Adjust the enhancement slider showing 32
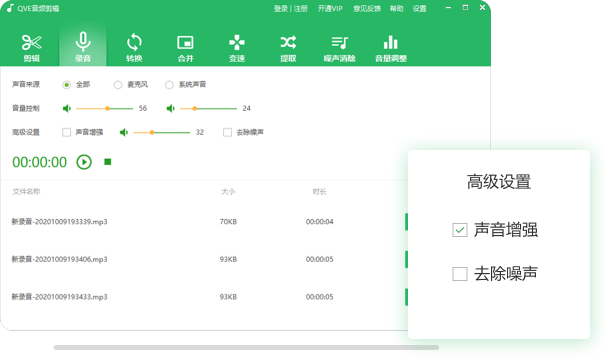The height and width of the screenshot is (360, 609). (162, 132)
